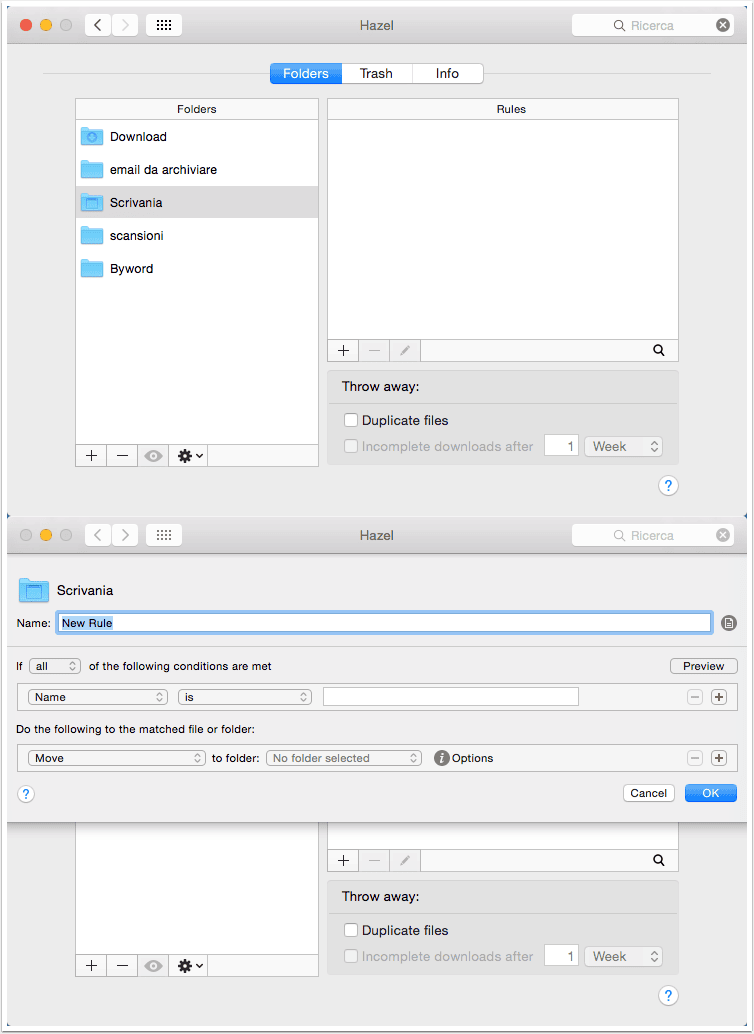Click Ricerca search field in bottom window
This screenshot has width=754, height=1034.
click(653, 535)
